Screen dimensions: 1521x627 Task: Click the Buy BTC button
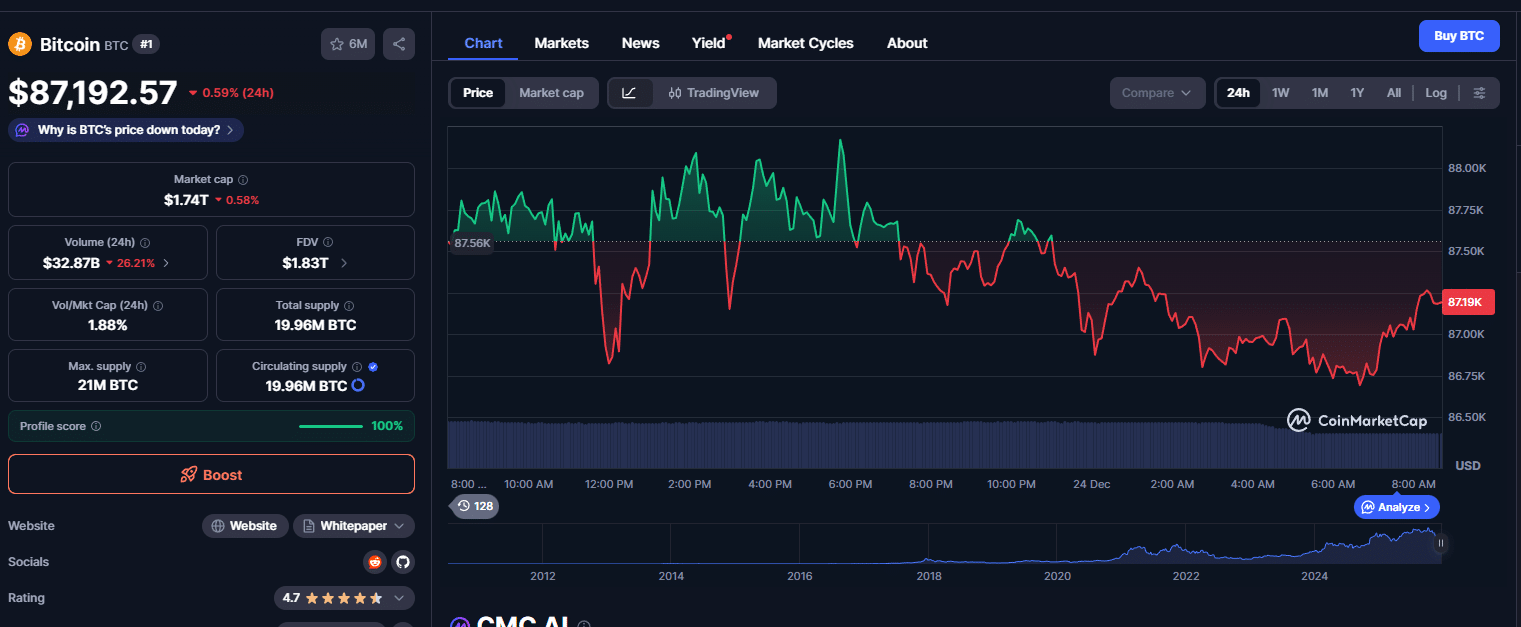click(x=1458, y=36)
